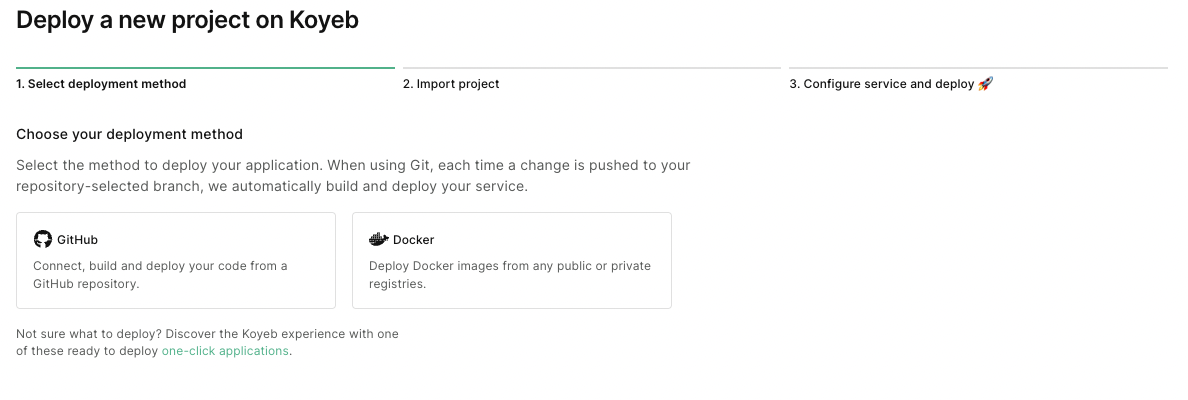
Task: Open the one-click applications link
Action: pyautogui.click(x=225, y=351)
